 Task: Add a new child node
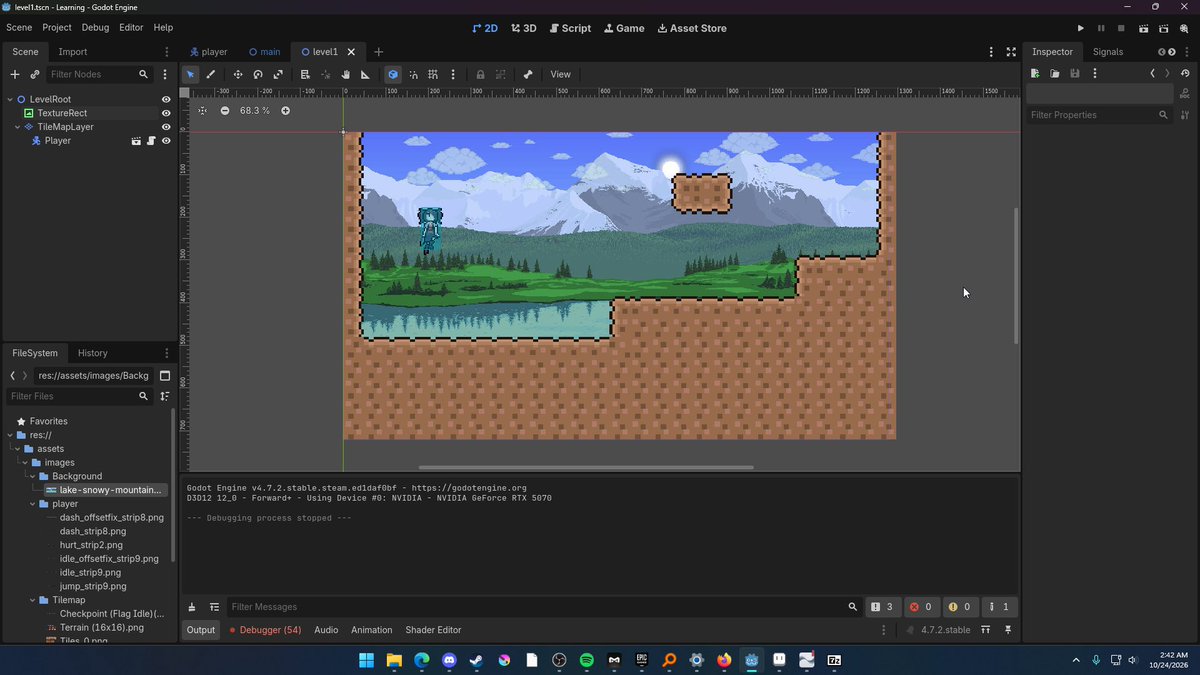tap(15, 74)
